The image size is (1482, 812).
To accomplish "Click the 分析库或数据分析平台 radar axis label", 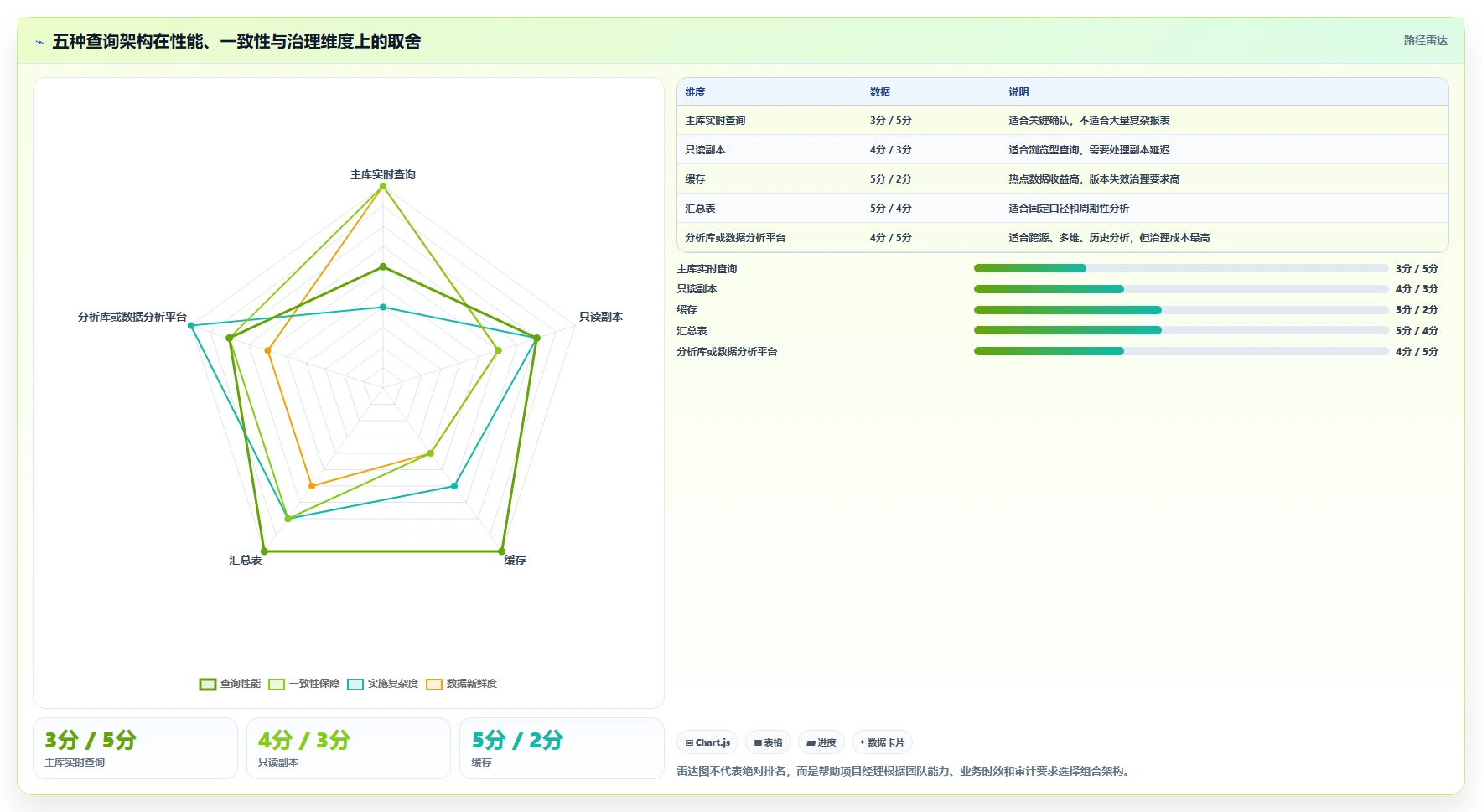I will click(132, 317).
